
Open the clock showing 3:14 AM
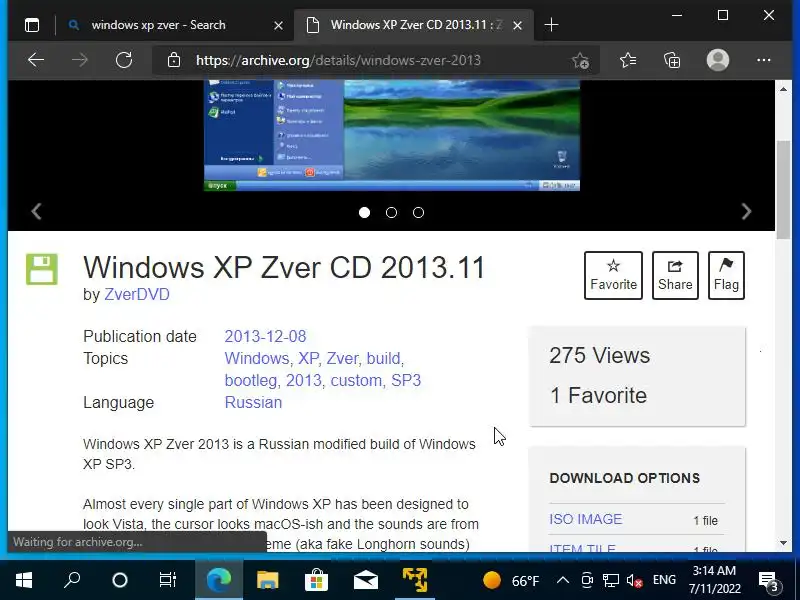point(714,580)
